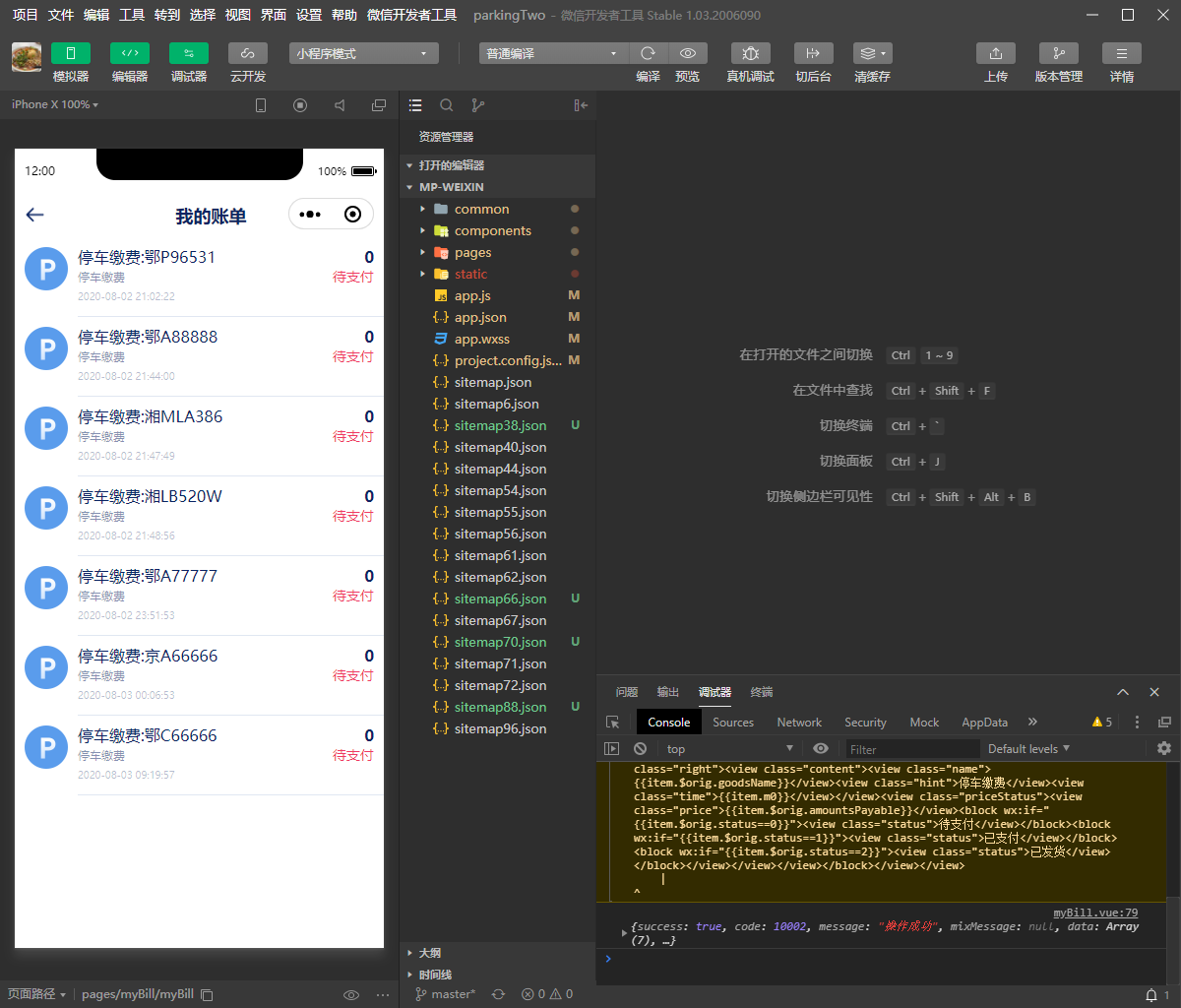Toggle the live expression eye icon
This screenshot has height=1008, width=1181.
[x=821, y=748]
